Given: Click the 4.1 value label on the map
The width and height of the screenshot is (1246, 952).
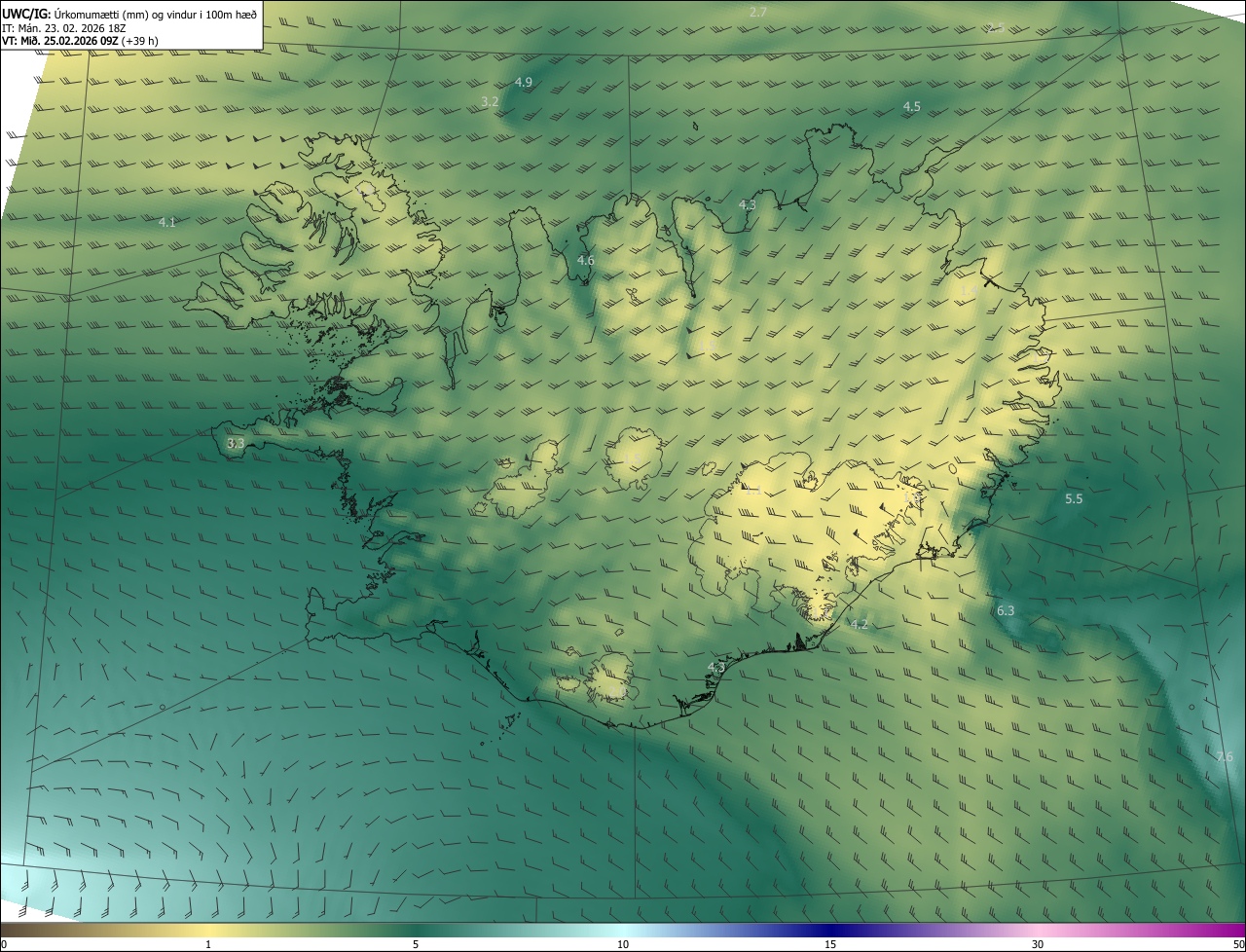Looking at the screenshot, I should click(167, 222).
